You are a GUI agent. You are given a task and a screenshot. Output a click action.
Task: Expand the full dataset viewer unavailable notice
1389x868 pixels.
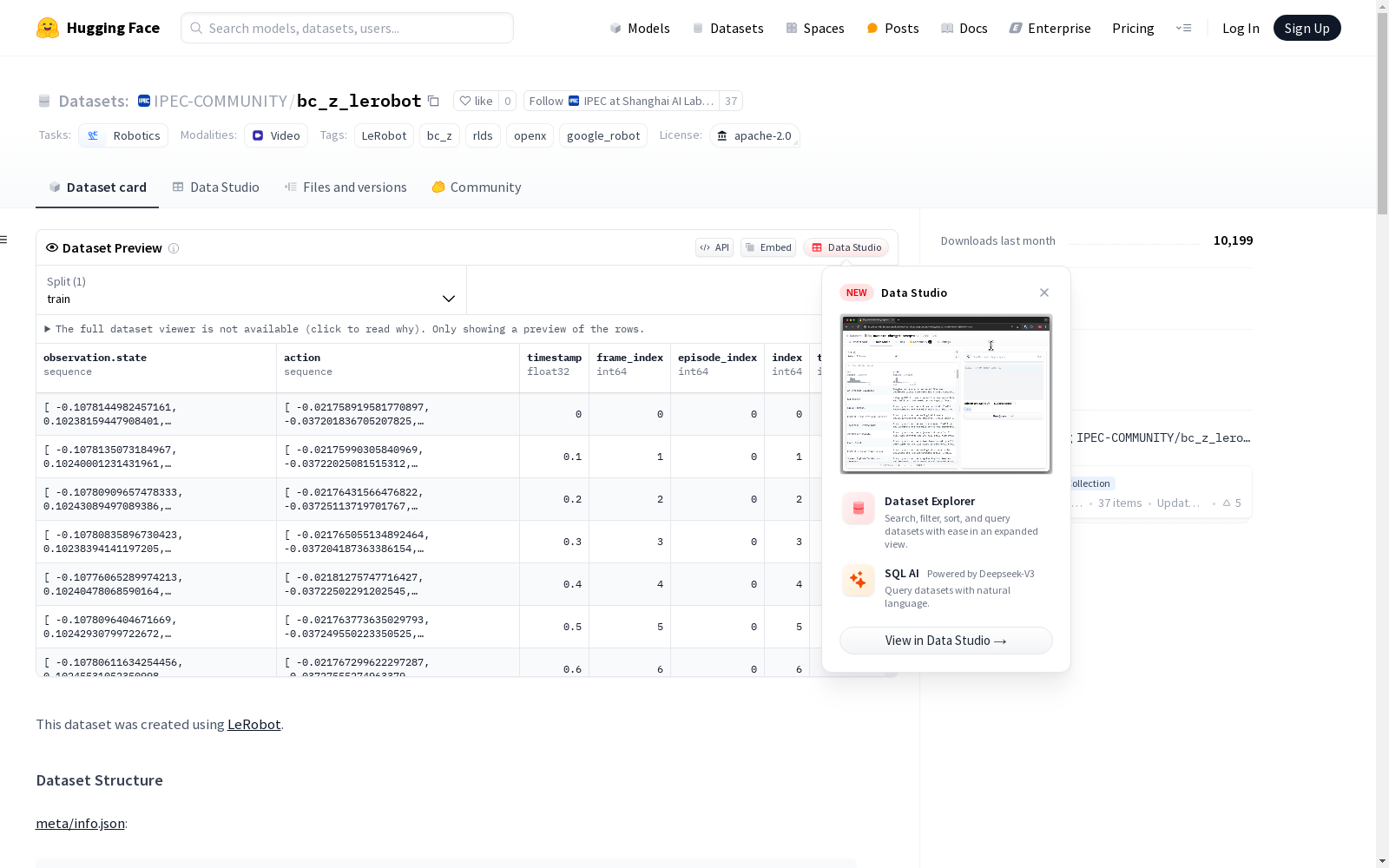345,329
